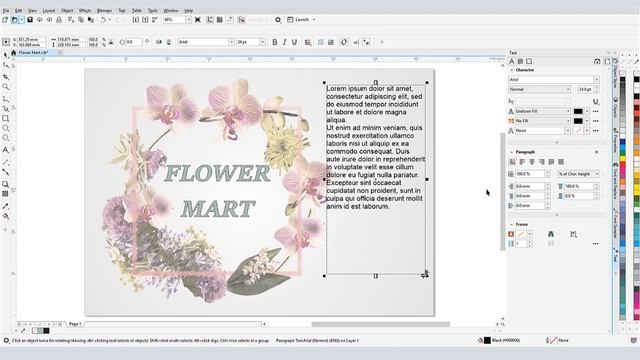Click the Open file folder icon

(x=15, y=20)
